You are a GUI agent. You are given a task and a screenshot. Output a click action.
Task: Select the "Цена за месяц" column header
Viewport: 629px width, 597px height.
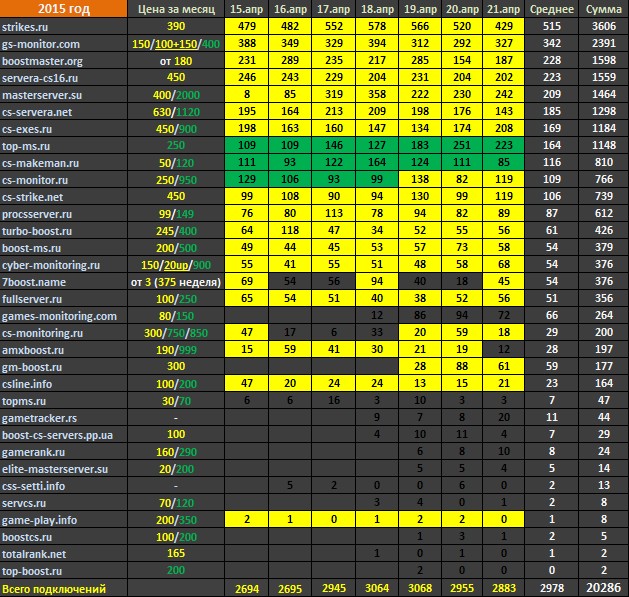[176, 9]
